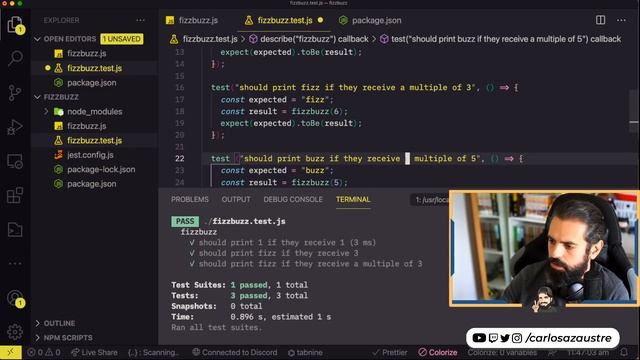
Task: Open the Remote Explorer view
Action: pos(15,162)
